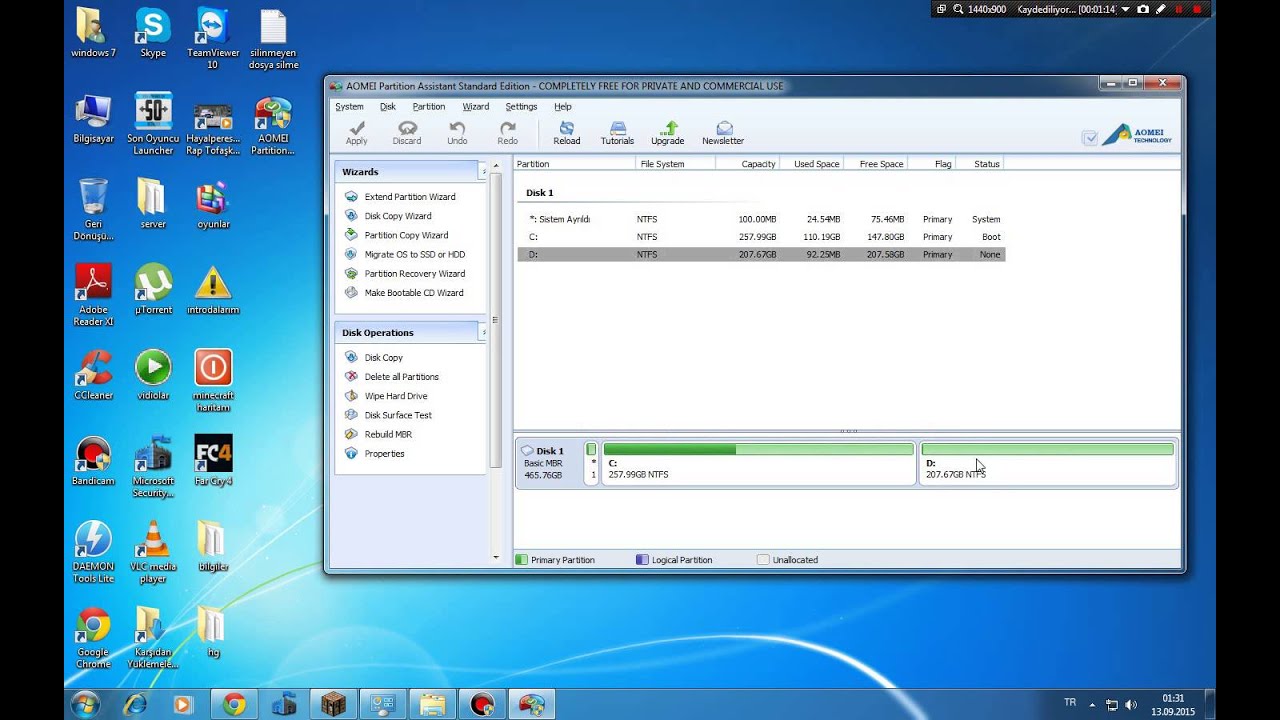Viewport: 1280px width, 720px height.
Task: Open the CCleaner desktop icon
Action: click(93, 375)
